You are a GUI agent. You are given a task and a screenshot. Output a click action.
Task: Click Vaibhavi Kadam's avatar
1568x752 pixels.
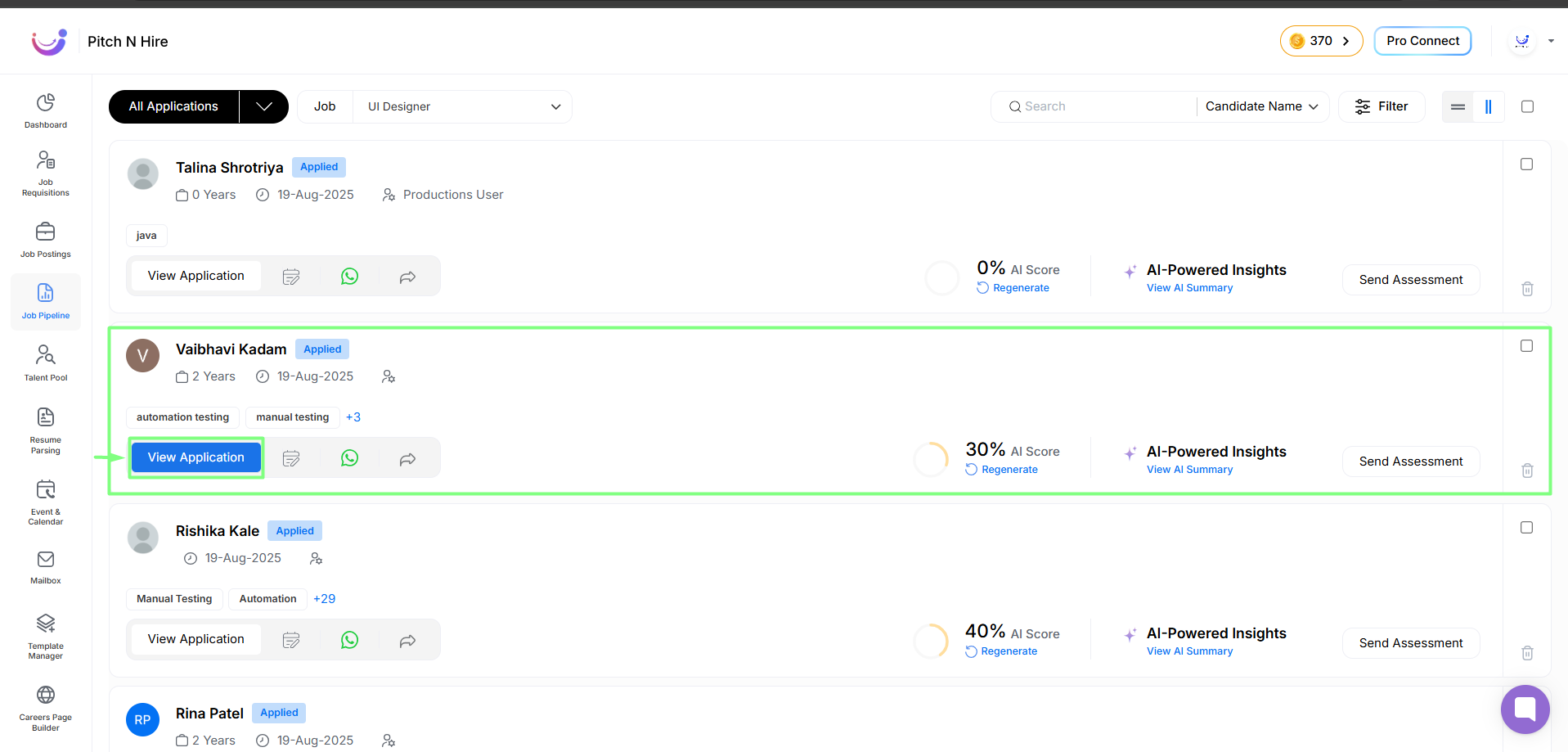[x=142, y=355]
